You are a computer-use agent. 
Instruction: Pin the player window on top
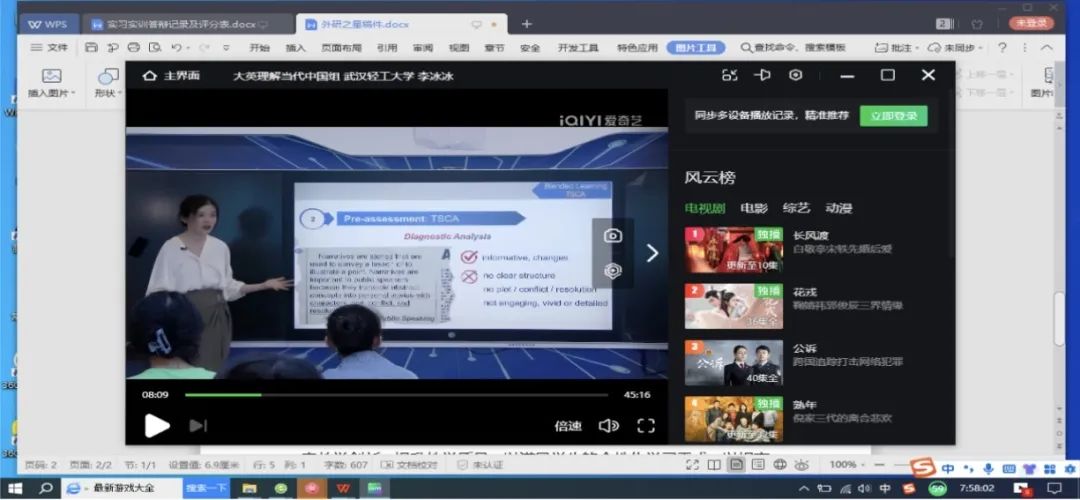[762, 75]
